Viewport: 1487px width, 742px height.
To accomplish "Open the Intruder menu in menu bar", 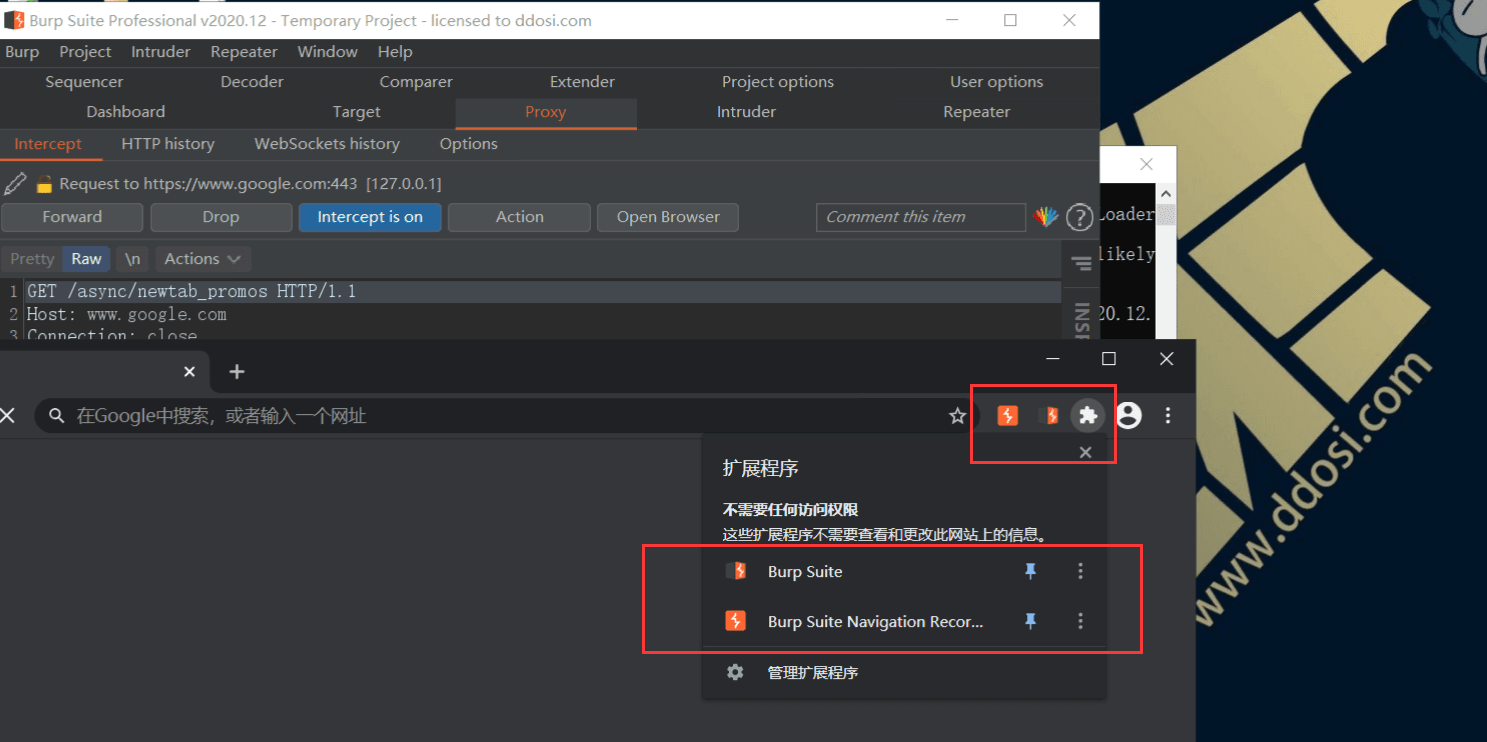I will (x=160, y=52).
